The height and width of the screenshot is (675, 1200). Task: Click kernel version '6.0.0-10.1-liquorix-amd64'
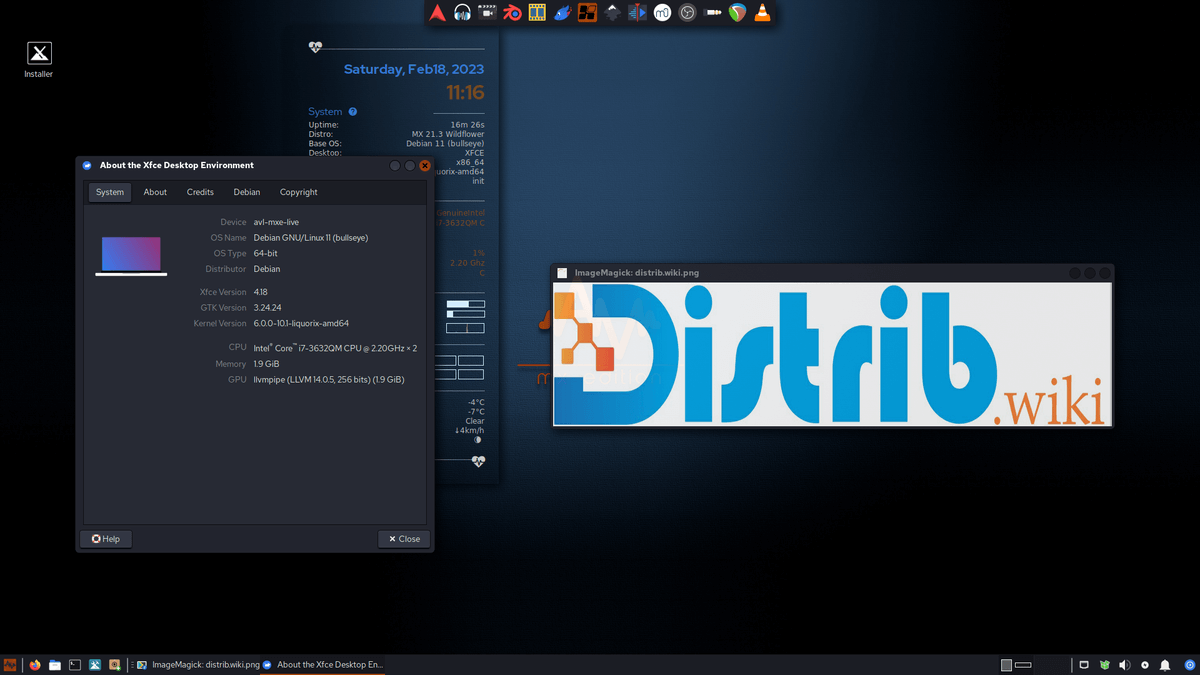301,324
